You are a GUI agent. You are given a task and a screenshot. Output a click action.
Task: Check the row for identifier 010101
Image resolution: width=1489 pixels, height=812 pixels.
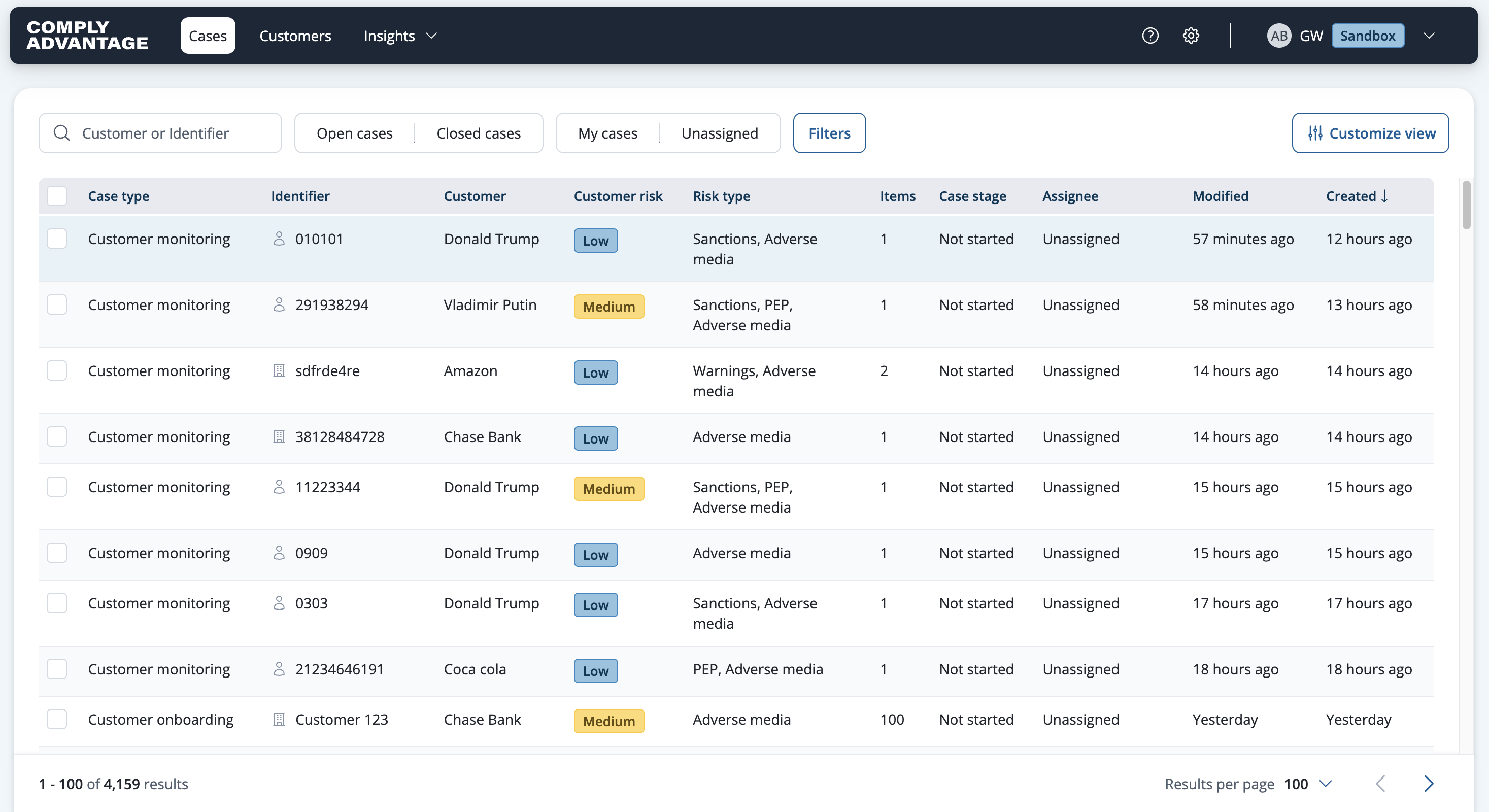coord(57,239)
